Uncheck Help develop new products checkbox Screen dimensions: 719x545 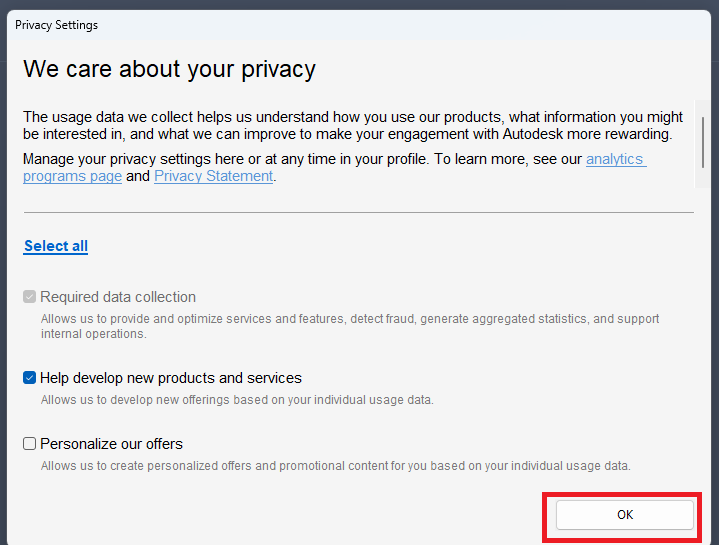click(30, 378)
